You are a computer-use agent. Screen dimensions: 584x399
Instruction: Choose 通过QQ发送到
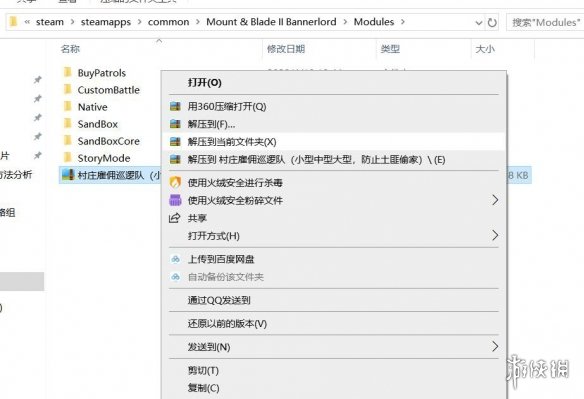point(334,300)
